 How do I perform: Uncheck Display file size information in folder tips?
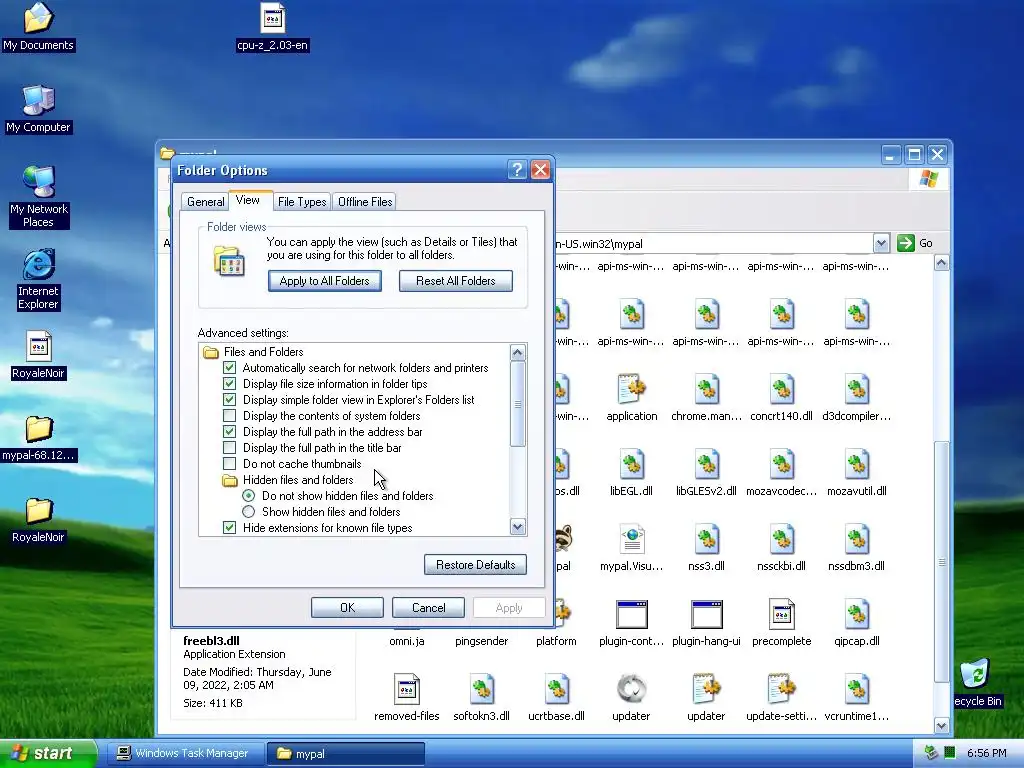click(x=229, y=383)
